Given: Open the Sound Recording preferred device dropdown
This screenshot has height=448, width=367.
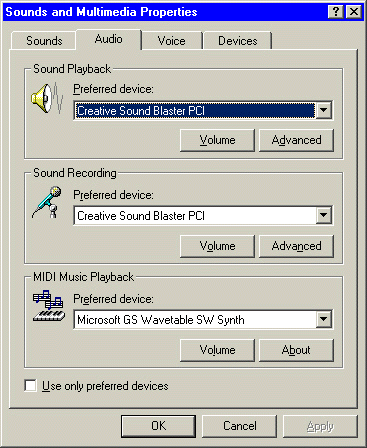Looking at the screenshot, I should click(323, 215).
